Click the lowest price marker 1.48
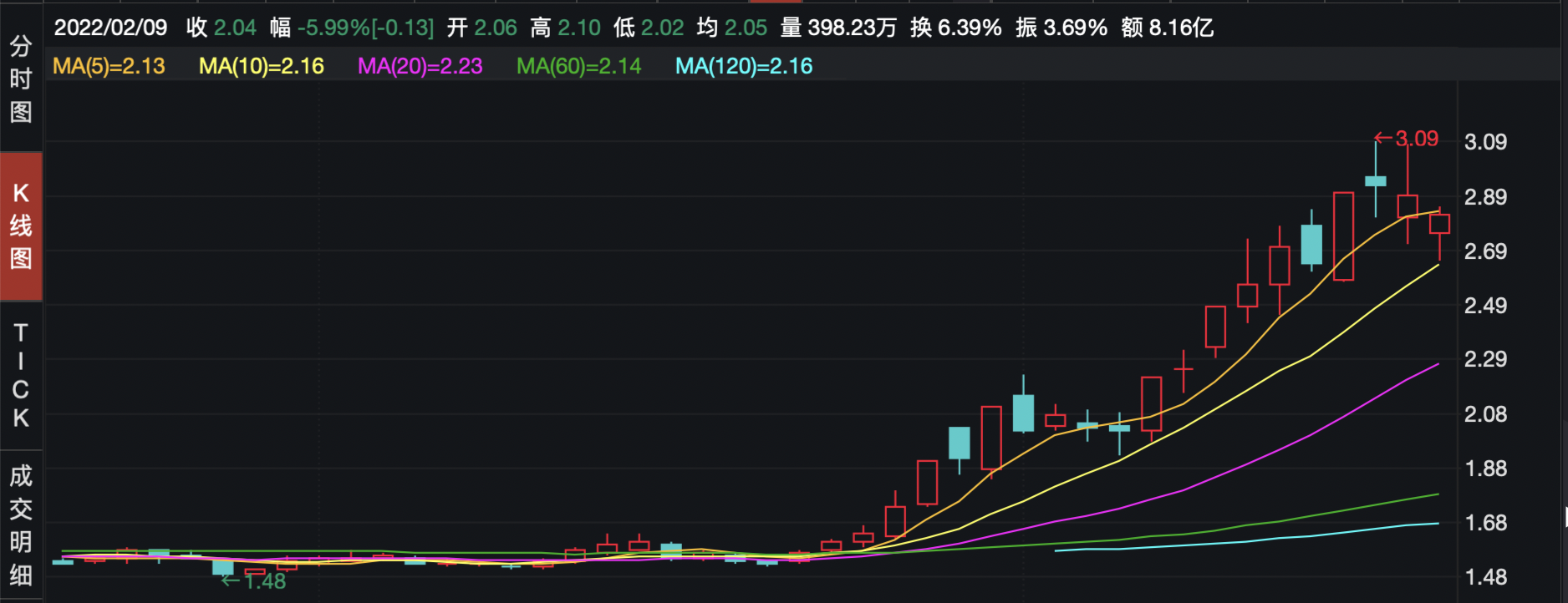Image resolution: width=1568 pixels, height=603 pixels. (254, 581)
